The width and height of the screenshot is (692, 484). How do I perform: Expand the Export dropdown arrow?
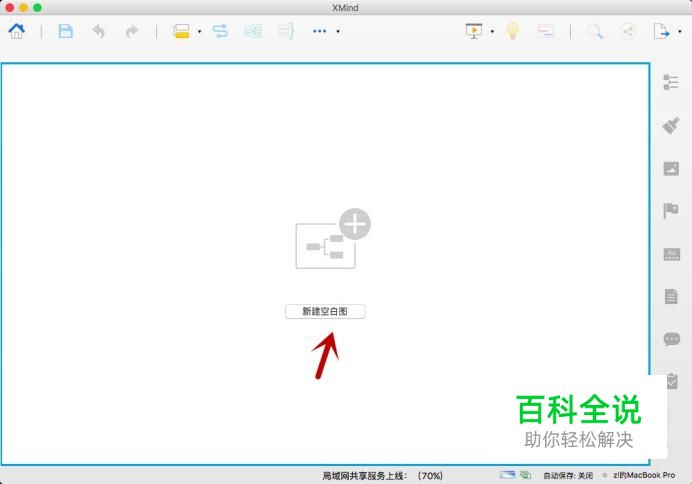(x=680, y=32)
